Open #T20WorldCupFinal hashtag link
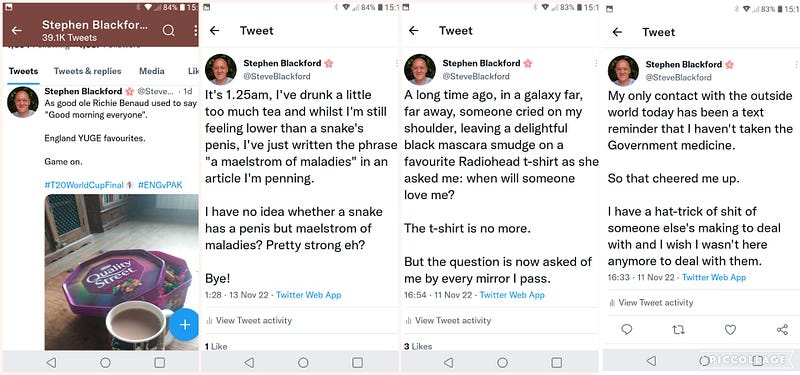The width and height of the screenshot is (800, 375). tap(84, 185)
